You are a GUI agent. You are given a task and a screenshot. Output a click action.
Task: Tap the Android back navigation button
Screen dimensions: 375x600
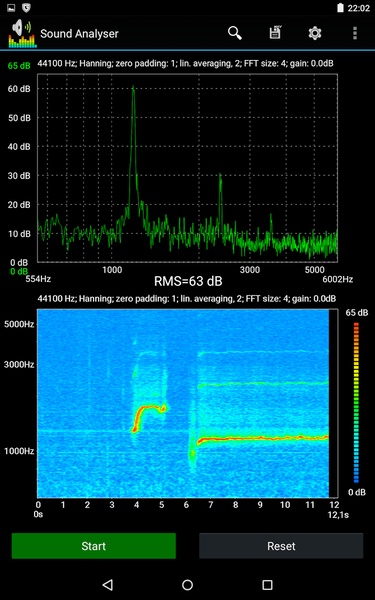pos(108,584)
